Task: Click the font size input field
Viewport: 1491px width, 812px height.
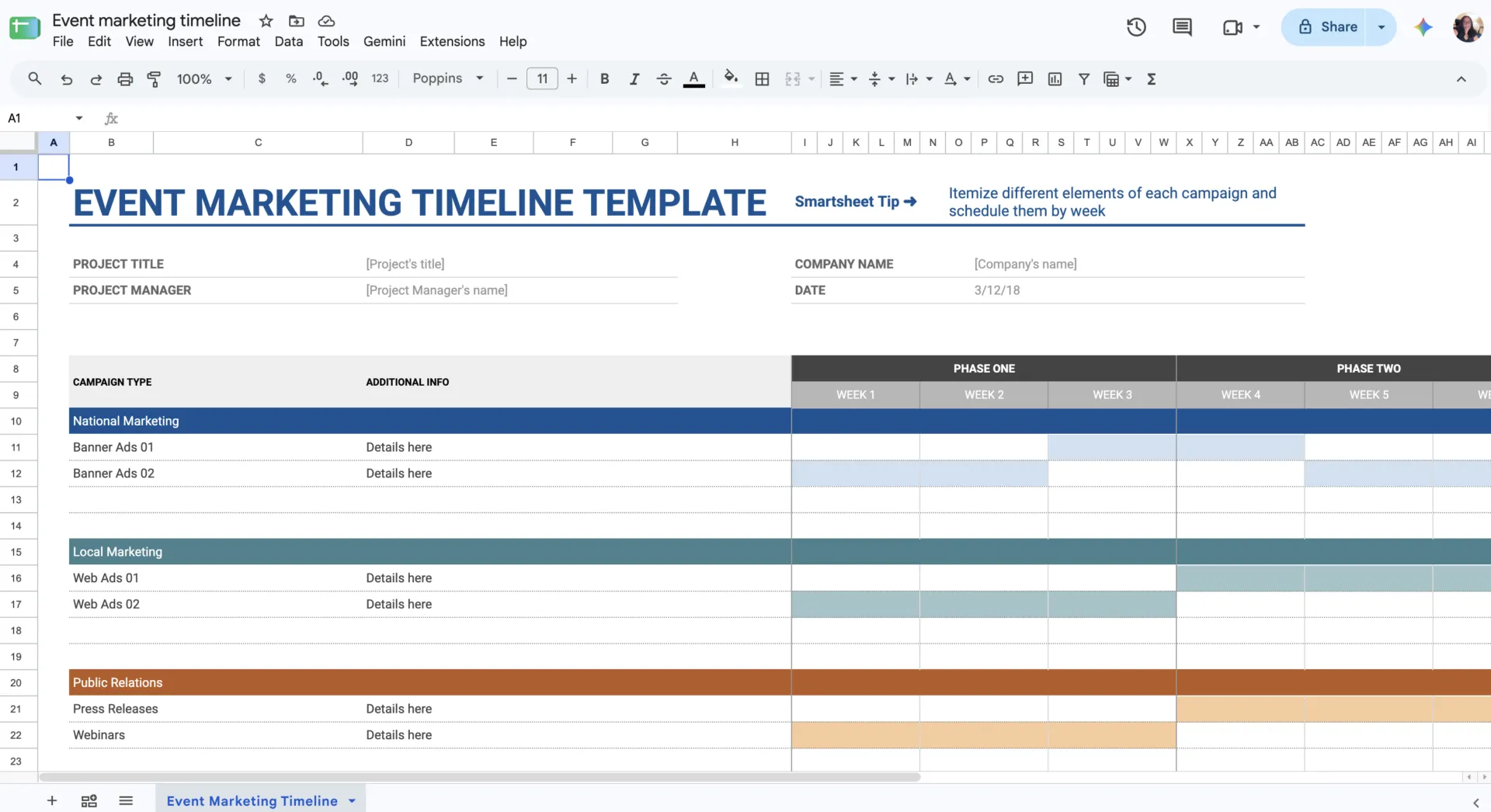Action: [542, 78]
